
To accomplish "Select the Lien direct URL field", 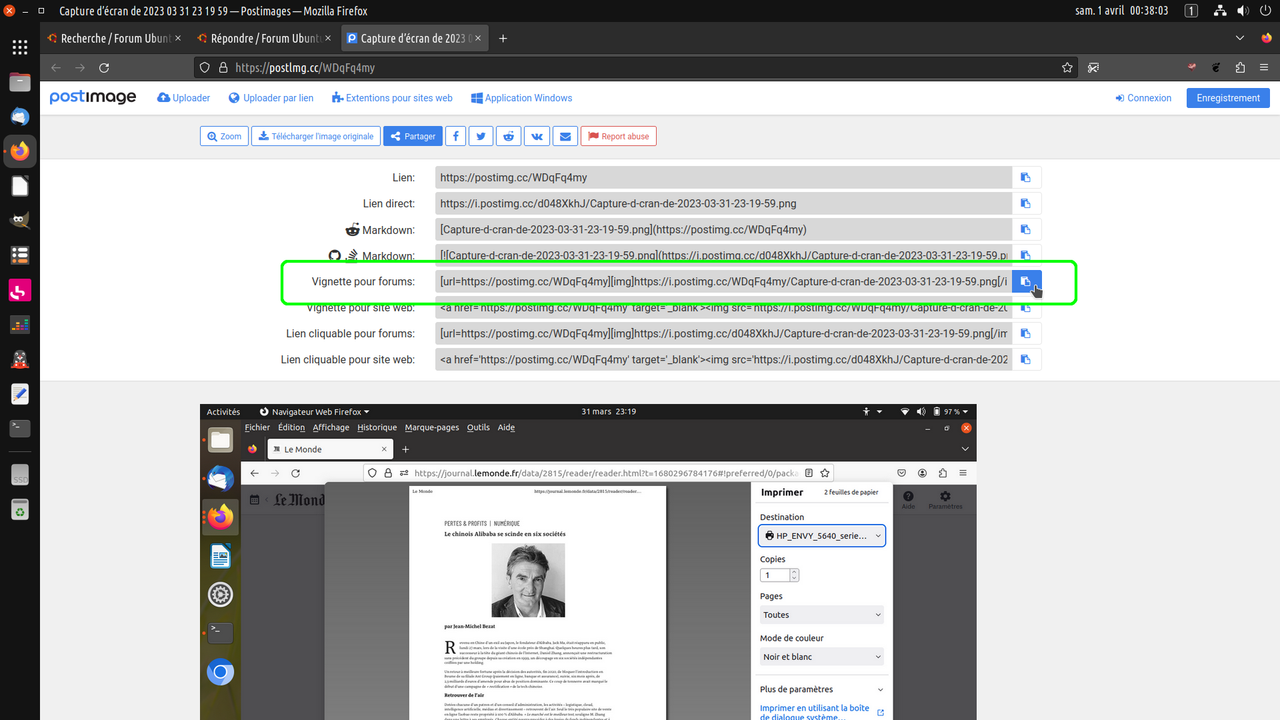I will (x=723, y=203).
